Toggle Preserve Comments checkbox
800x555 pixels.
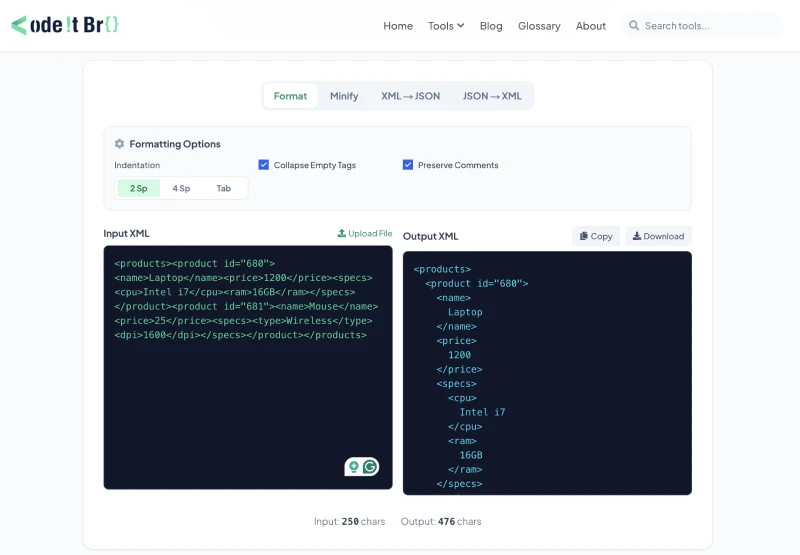(408, 165)
